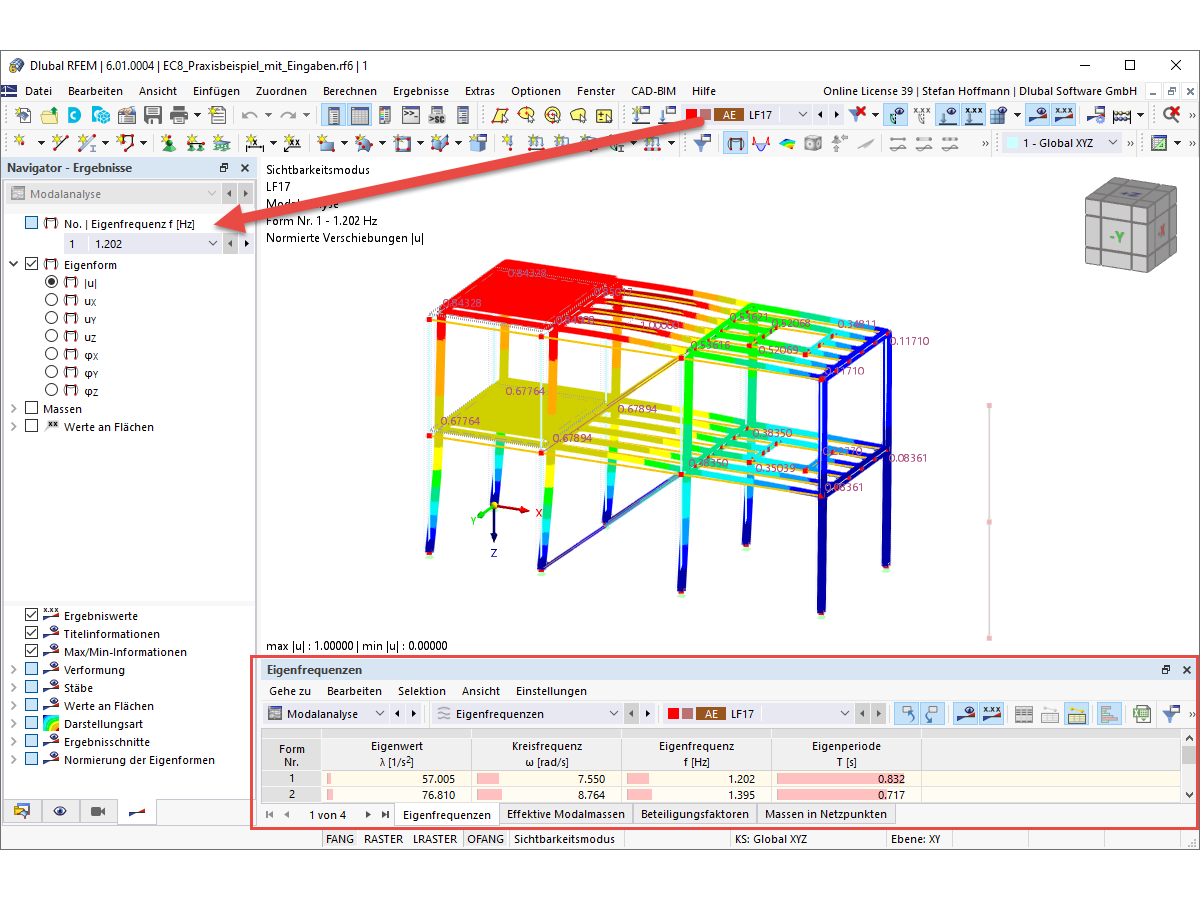Viewport: 1200px width, 900px height.
Task: Go to next table page arrow
Action: tap(368, 815)
